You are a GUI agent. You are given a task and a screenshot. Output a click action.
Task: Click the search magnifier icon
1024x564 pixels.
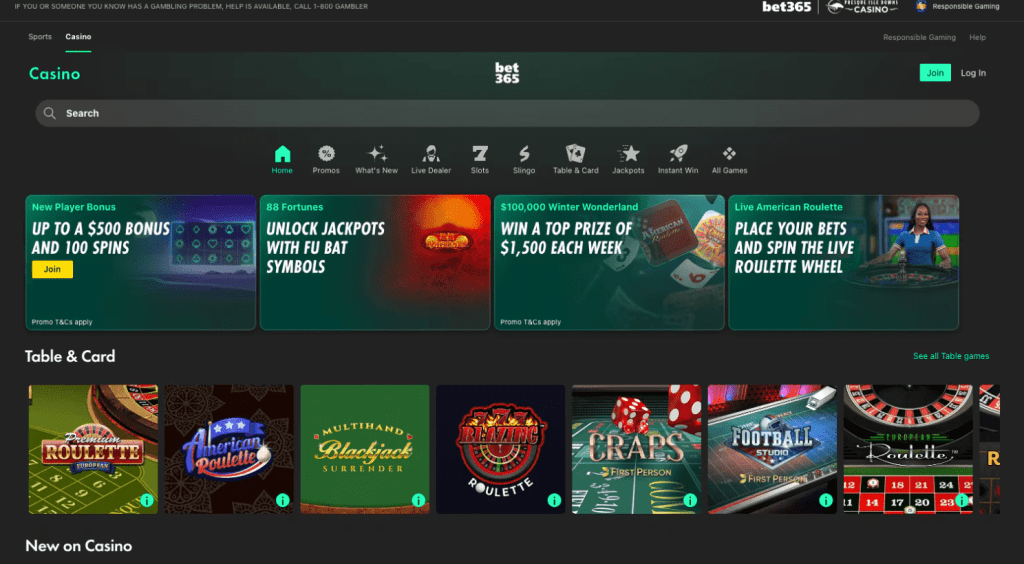pos(50,114)
